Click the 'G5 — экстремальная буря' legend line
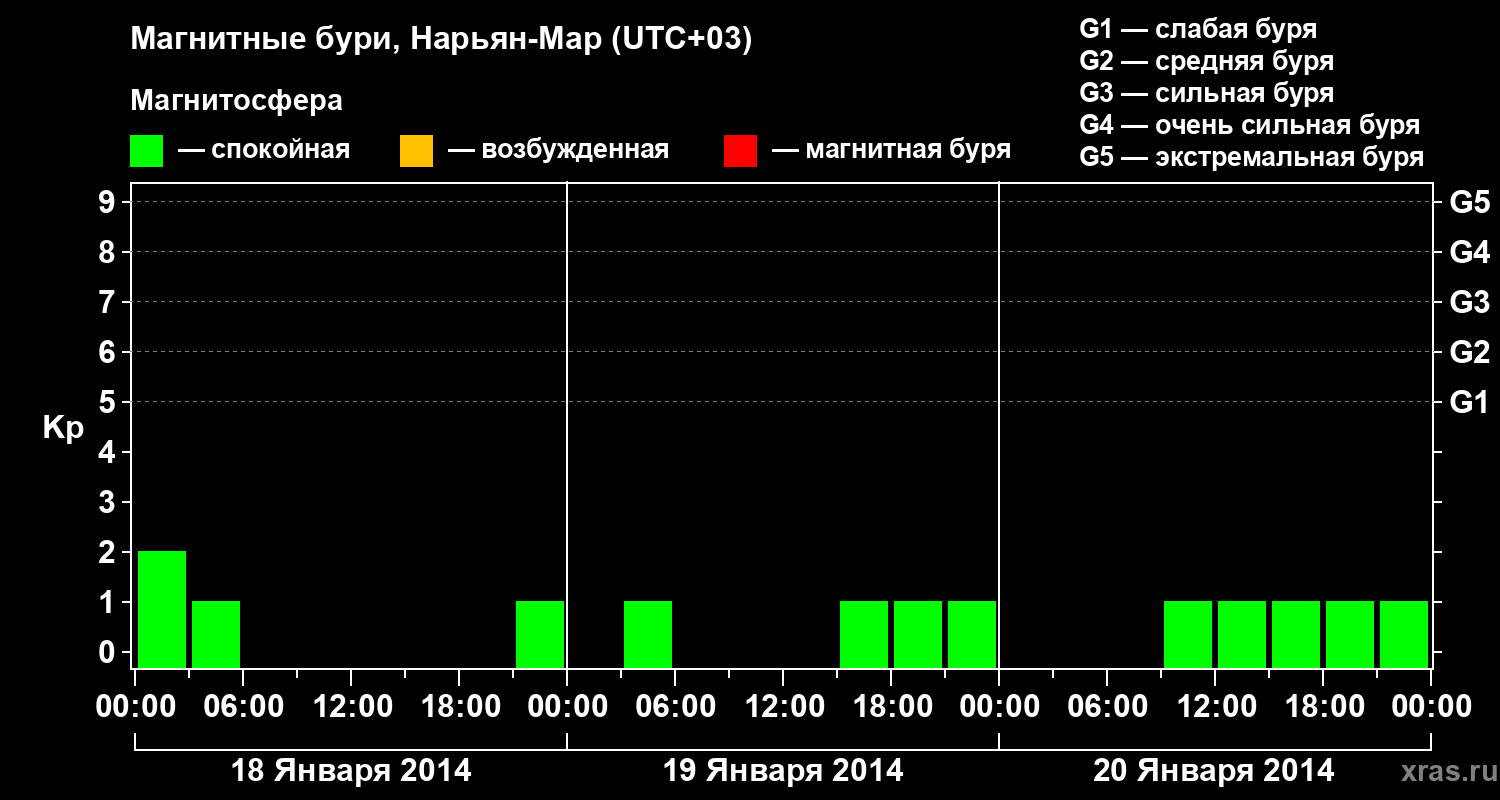This screenshot has width=1500, height=800. tap(1252, 157)
